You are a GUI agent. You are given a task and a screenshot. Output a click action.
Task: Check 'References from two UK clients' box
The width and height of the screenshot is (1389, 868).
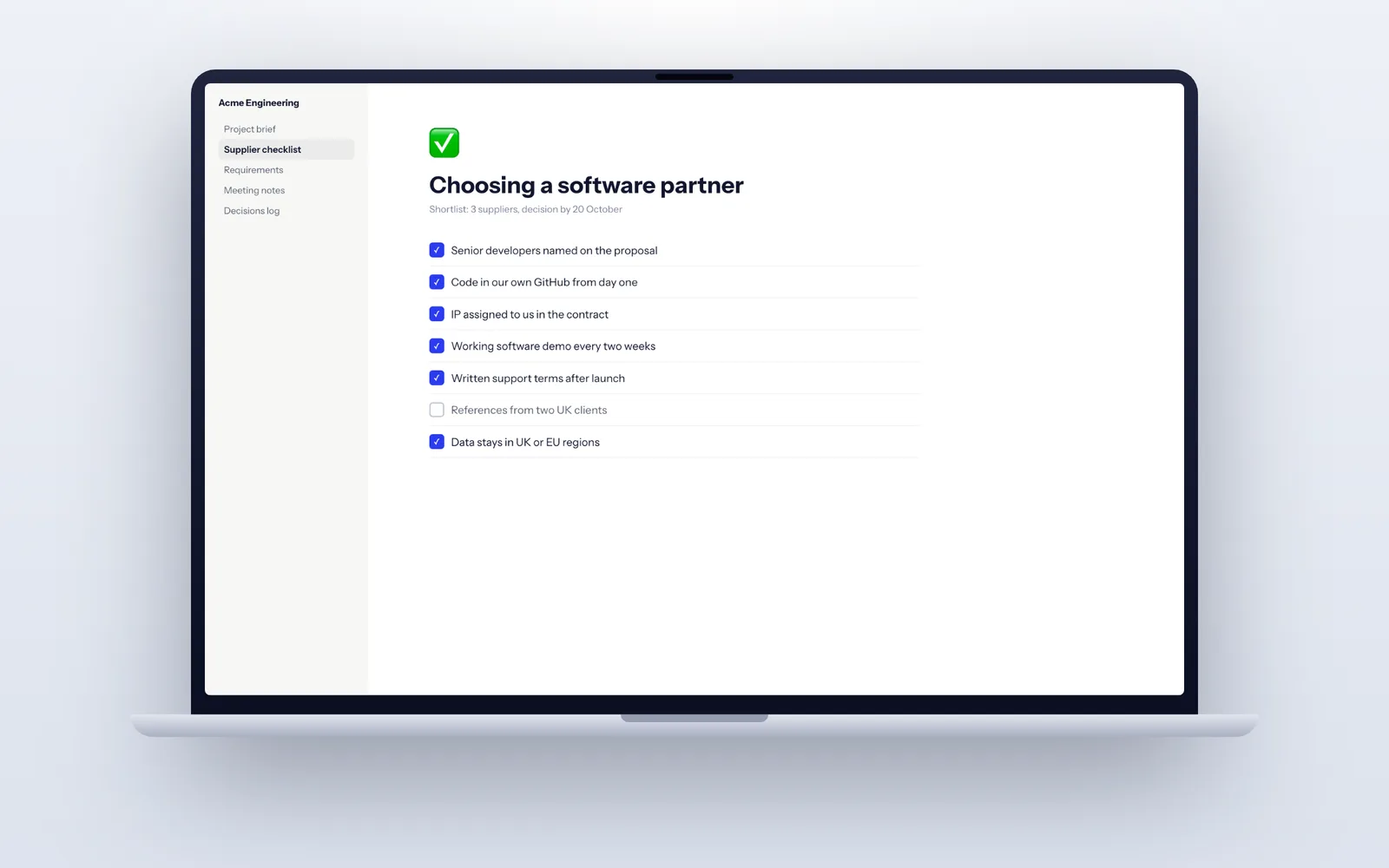coord(437,410)
